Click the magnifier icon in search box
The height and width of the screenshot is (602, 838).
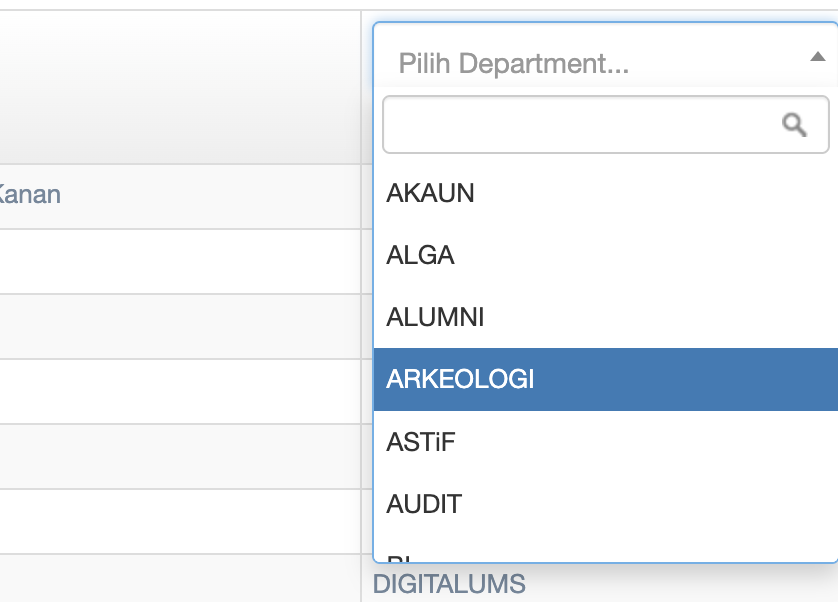794,124
